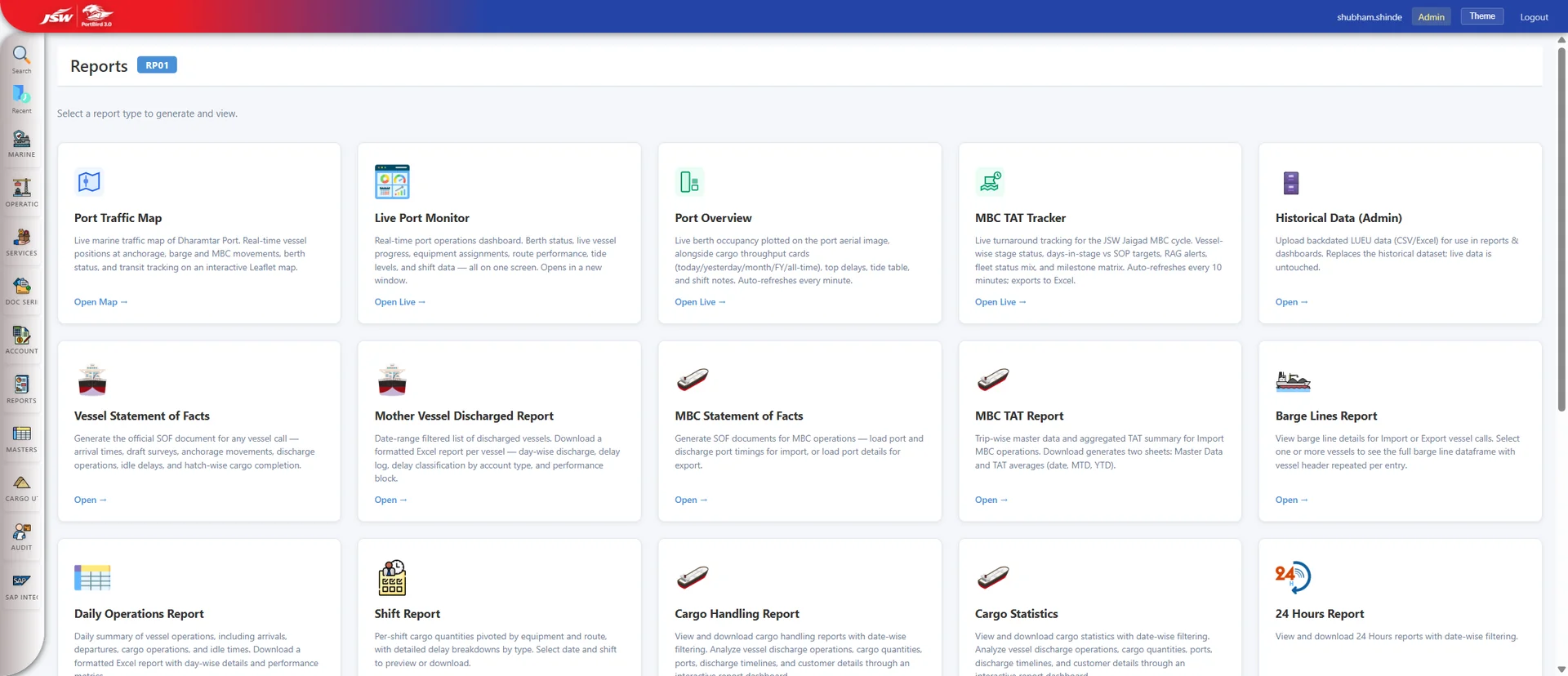Open link on Vessel Statement of Facts
1568x676 pixels.
pyautogui.click(x=91, y=500)
